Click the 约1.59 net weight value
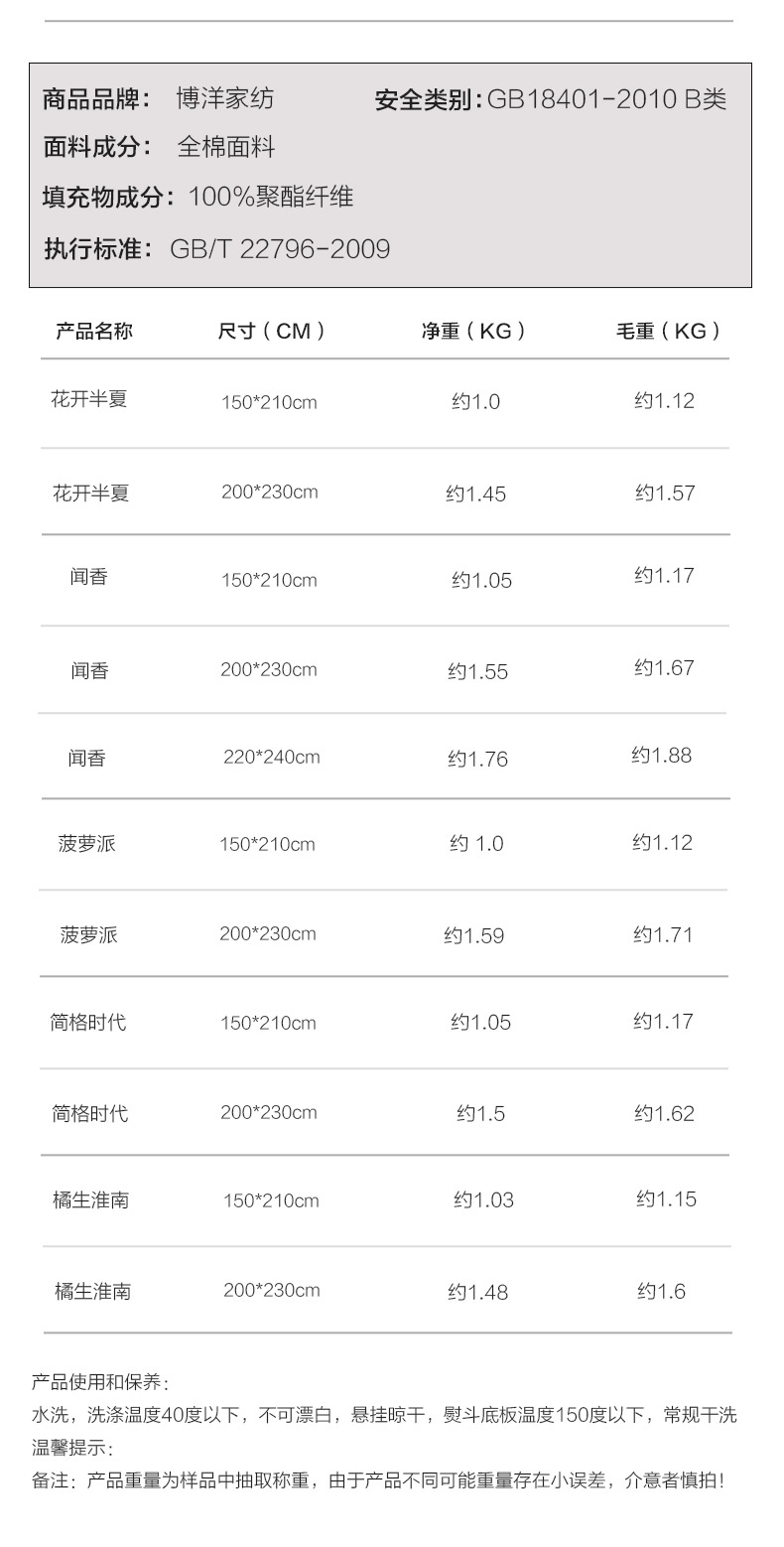This screenshot has width=784, height=1547. click(474, 935)
